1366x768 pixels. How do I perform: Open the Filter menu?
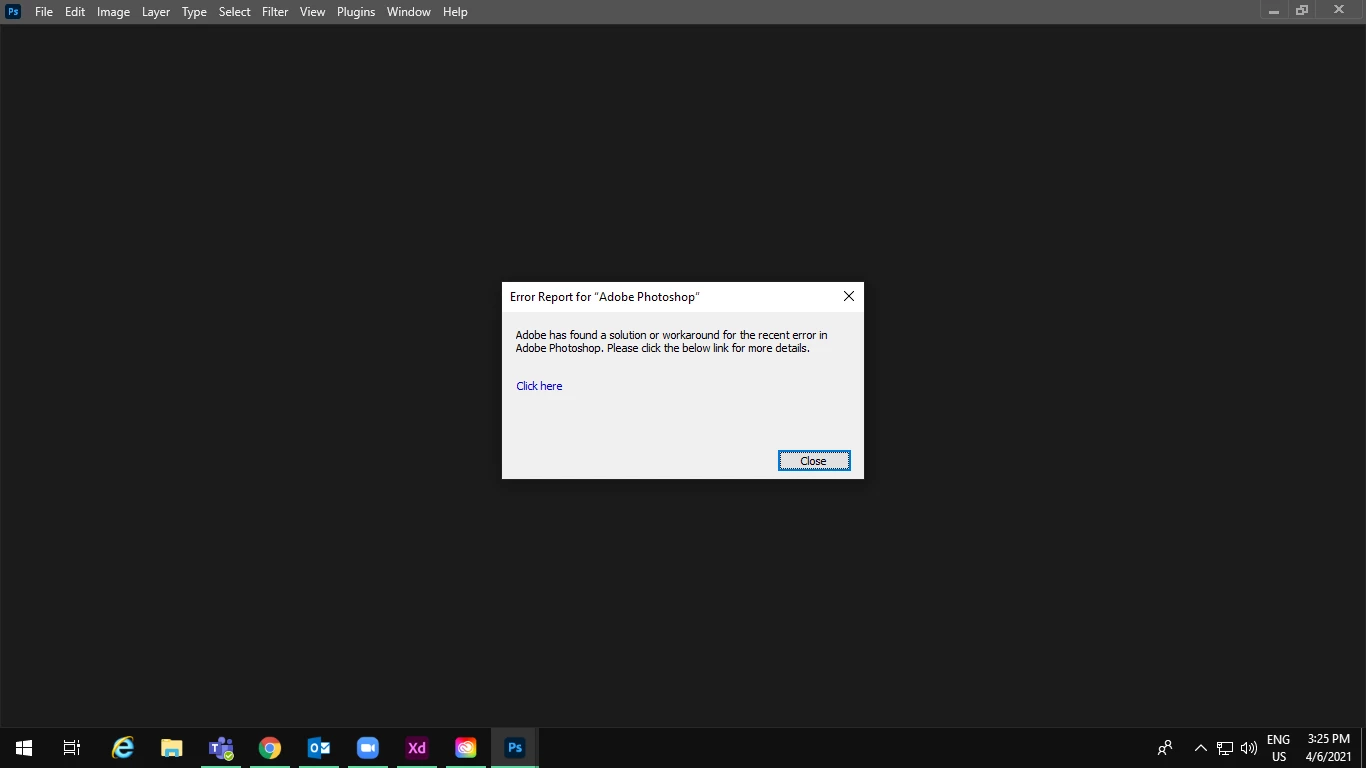tap(275, 12)
